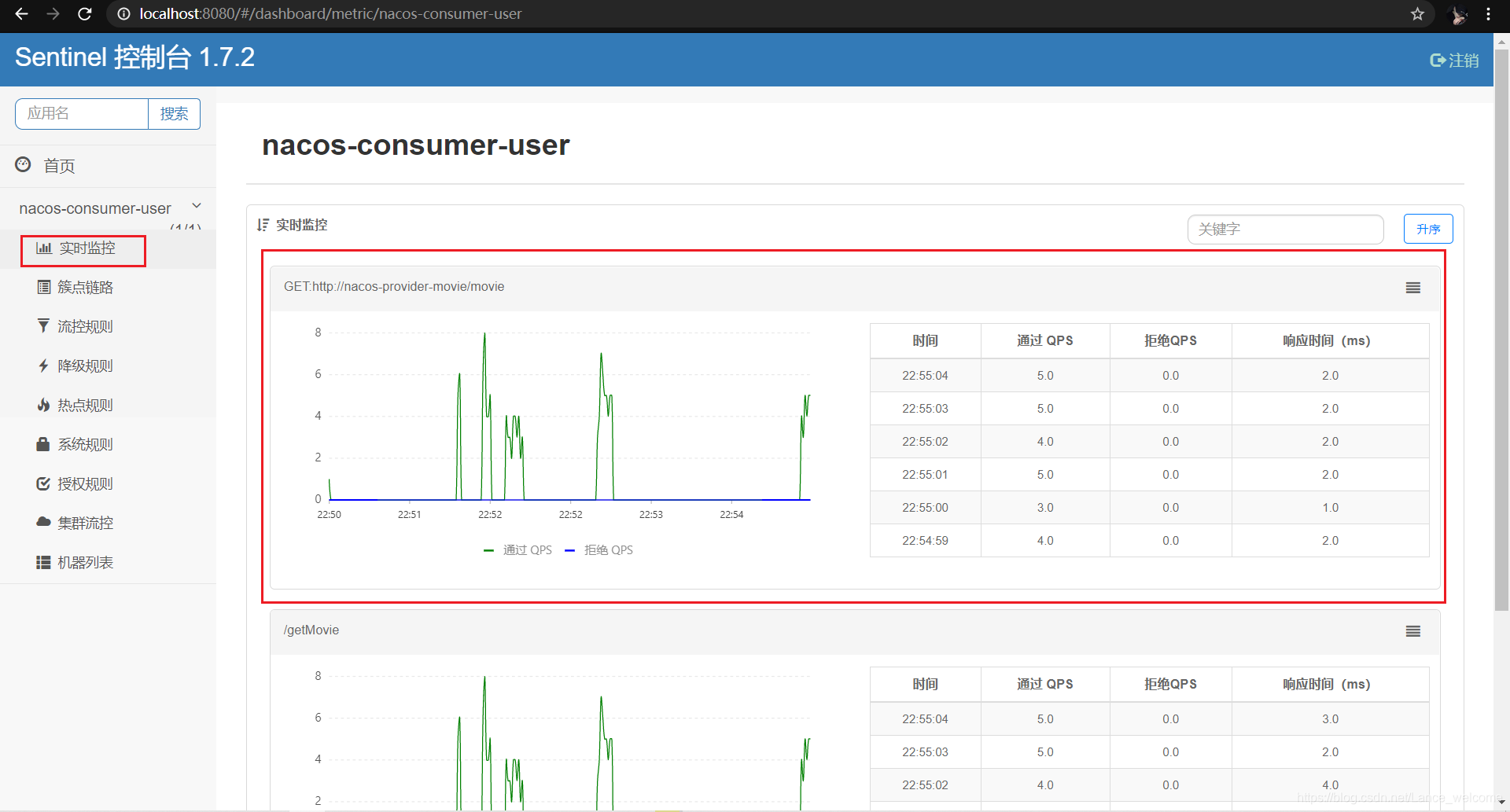The height and width of the screenshot is (812, 1510).
Task: Click the lock icon of 系统规则
Action: pyautogui.click(x=43, y=444)
